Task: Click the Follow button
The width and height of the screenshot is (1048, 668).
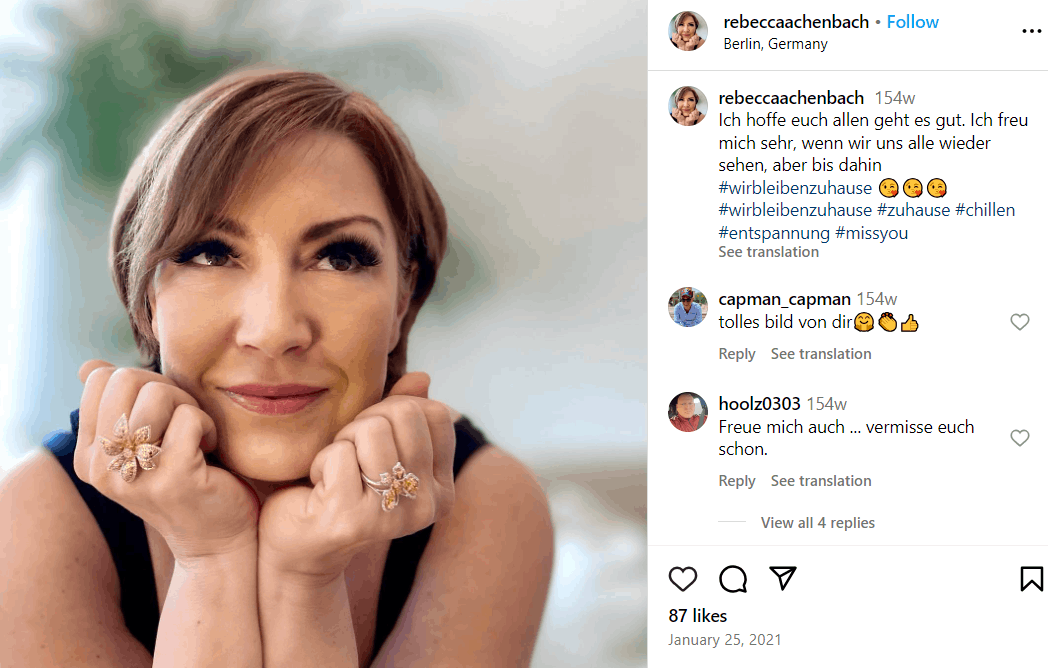Action: pos(912,21)
